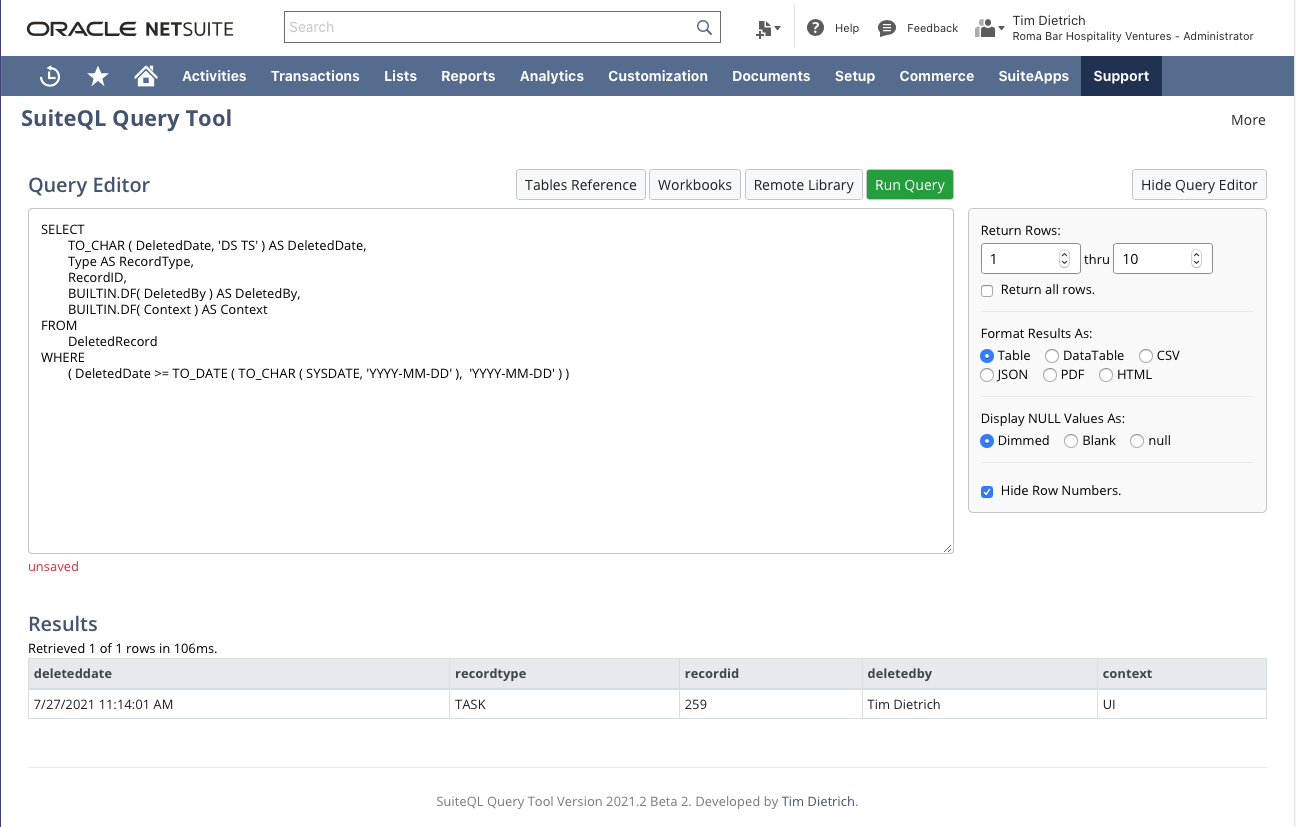This screenshot has height=827, width=1296.
Task: Click the deleteddate column header
Action: (x=240, y=674)
